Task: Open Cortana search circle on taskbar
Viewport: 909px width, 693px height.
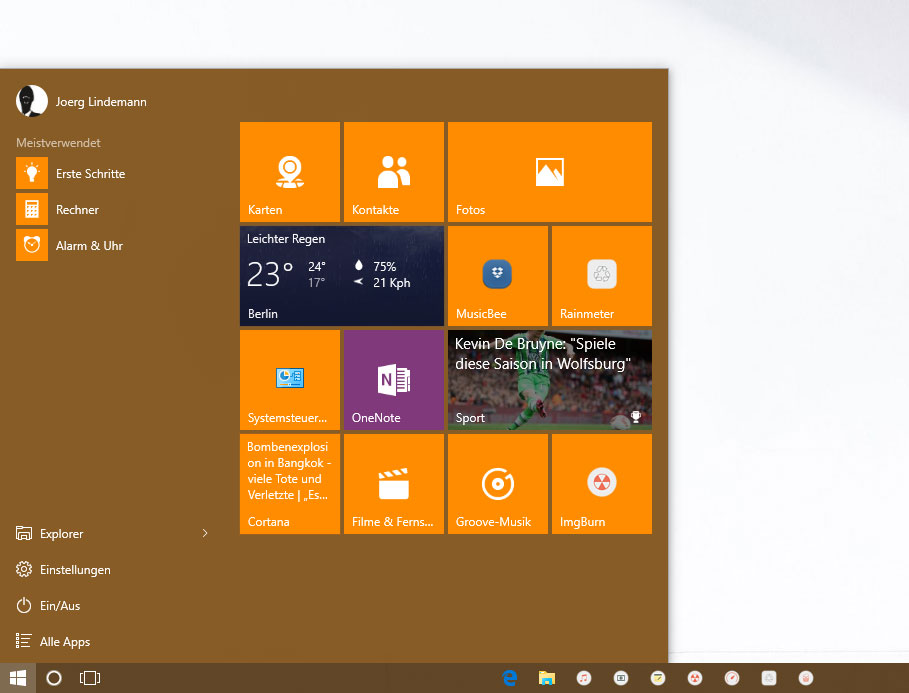Action: [54, 678]
